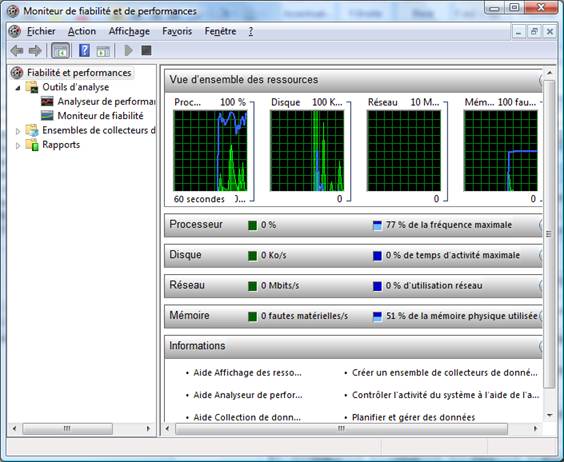564x462 pixels.
Task: Click blue swatch beside temps d'activité maximale
Action: coord(377,255)
